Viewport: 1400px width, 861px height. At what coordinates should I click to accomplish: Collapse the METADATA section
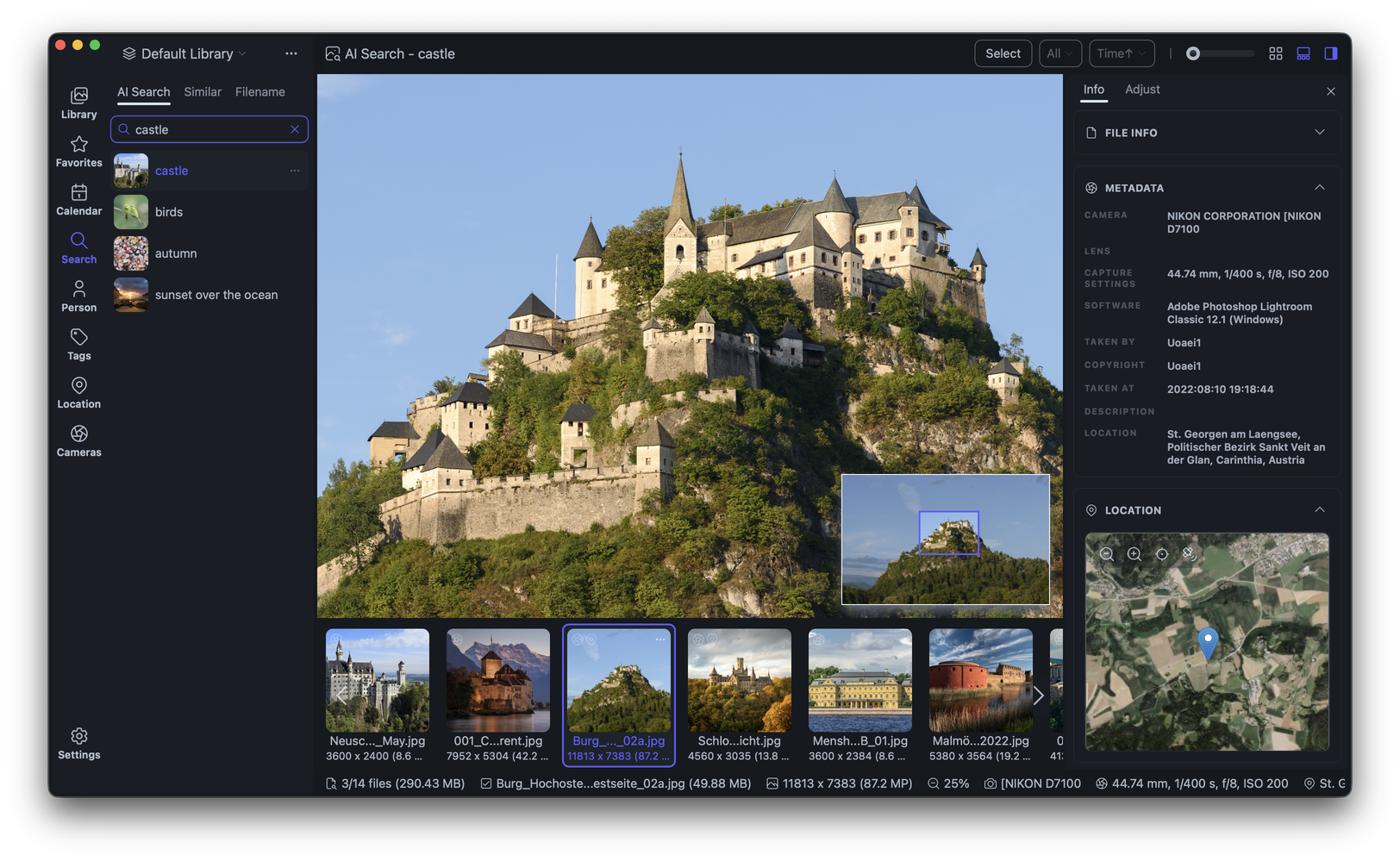pos(1320,187)
